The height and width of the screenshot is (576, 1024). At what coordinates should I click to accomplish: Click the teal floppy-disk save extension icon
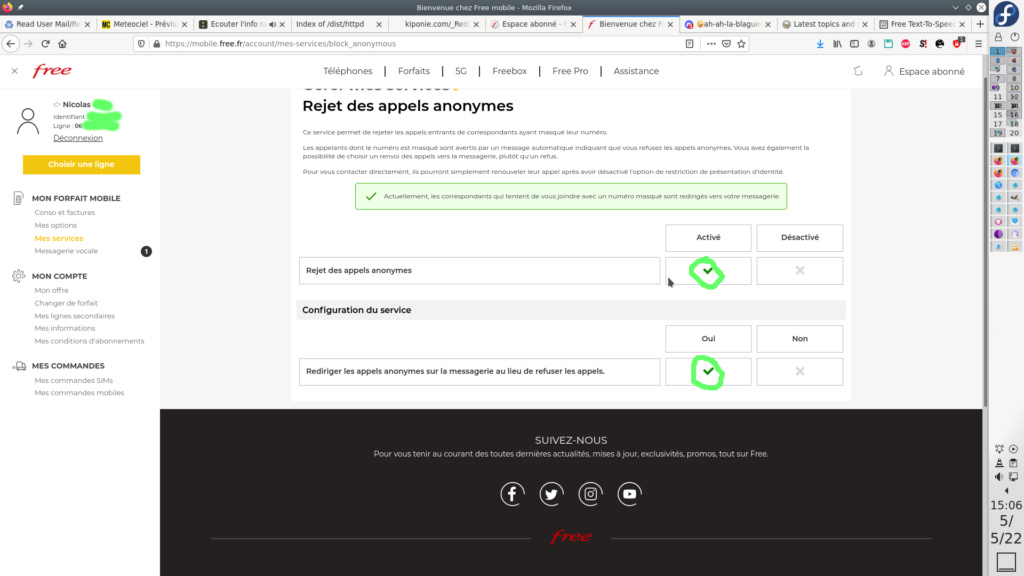pos(888,44)
